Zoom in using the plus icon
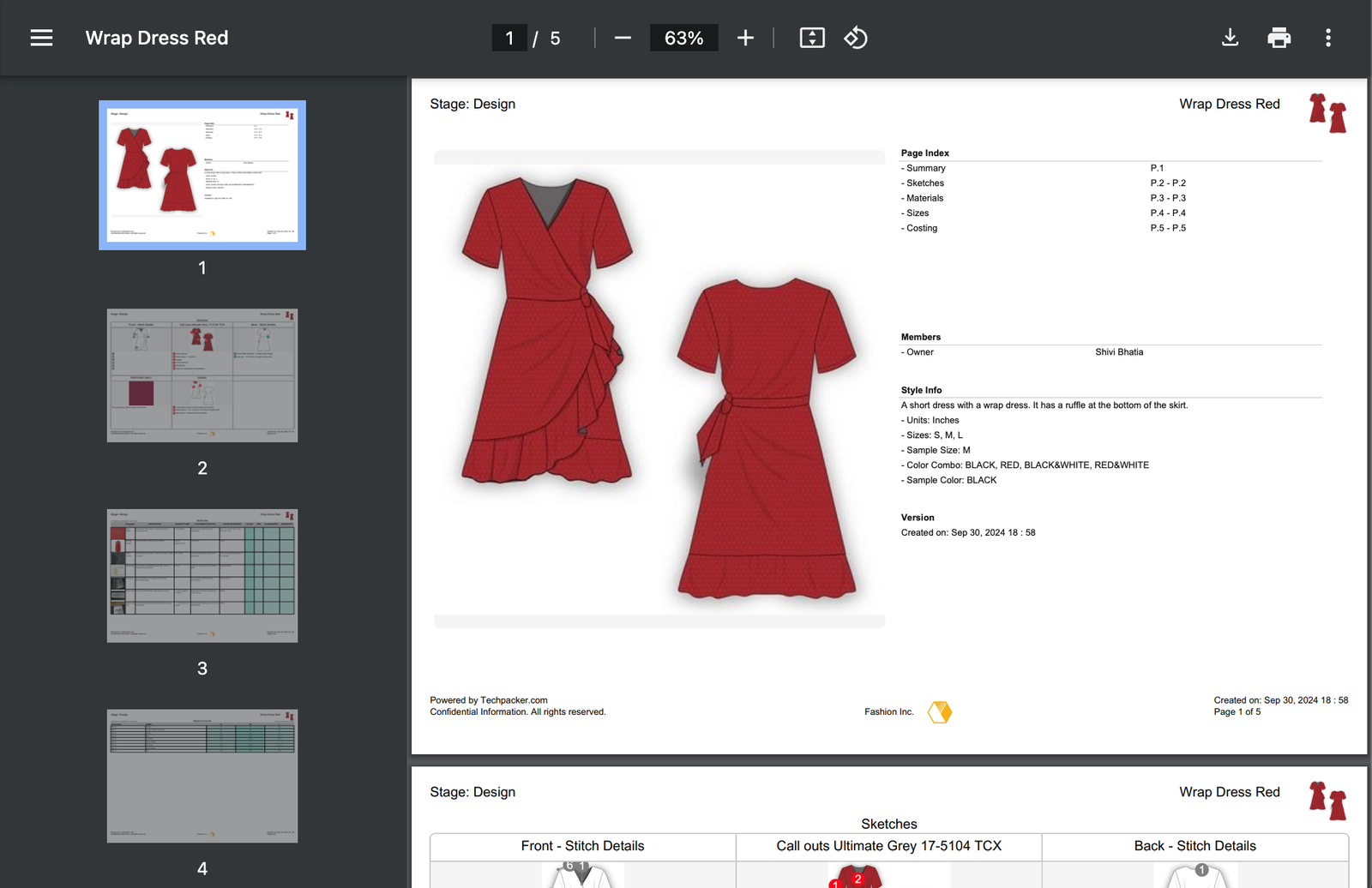Image resolution: width=1372 pixels, height=888 pixels. point(745,38)
